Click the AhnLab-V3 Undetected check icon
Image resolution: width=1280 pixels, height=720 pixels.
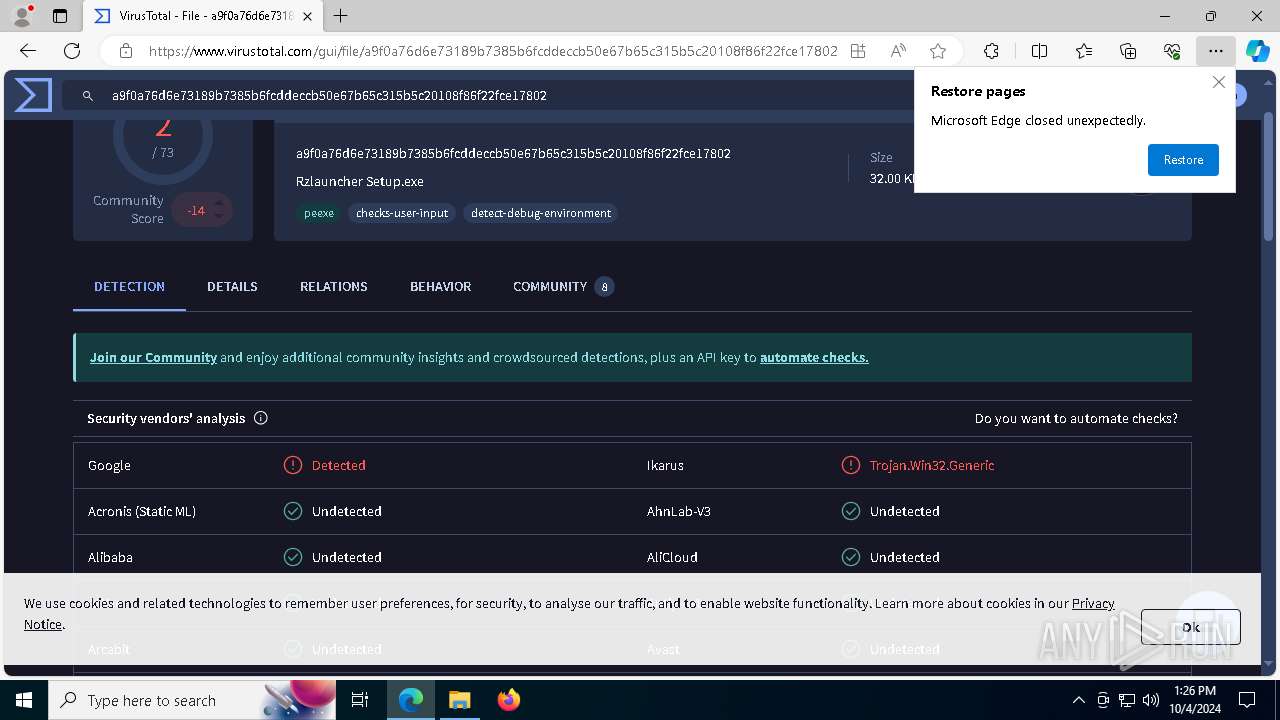pos(851,511)
